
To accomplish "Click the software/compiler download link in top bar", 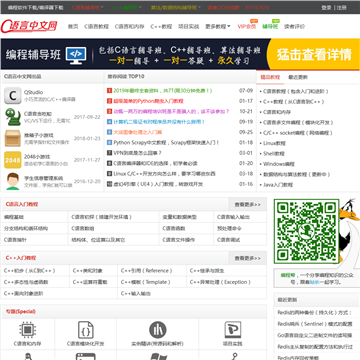I will coord(35,7).
